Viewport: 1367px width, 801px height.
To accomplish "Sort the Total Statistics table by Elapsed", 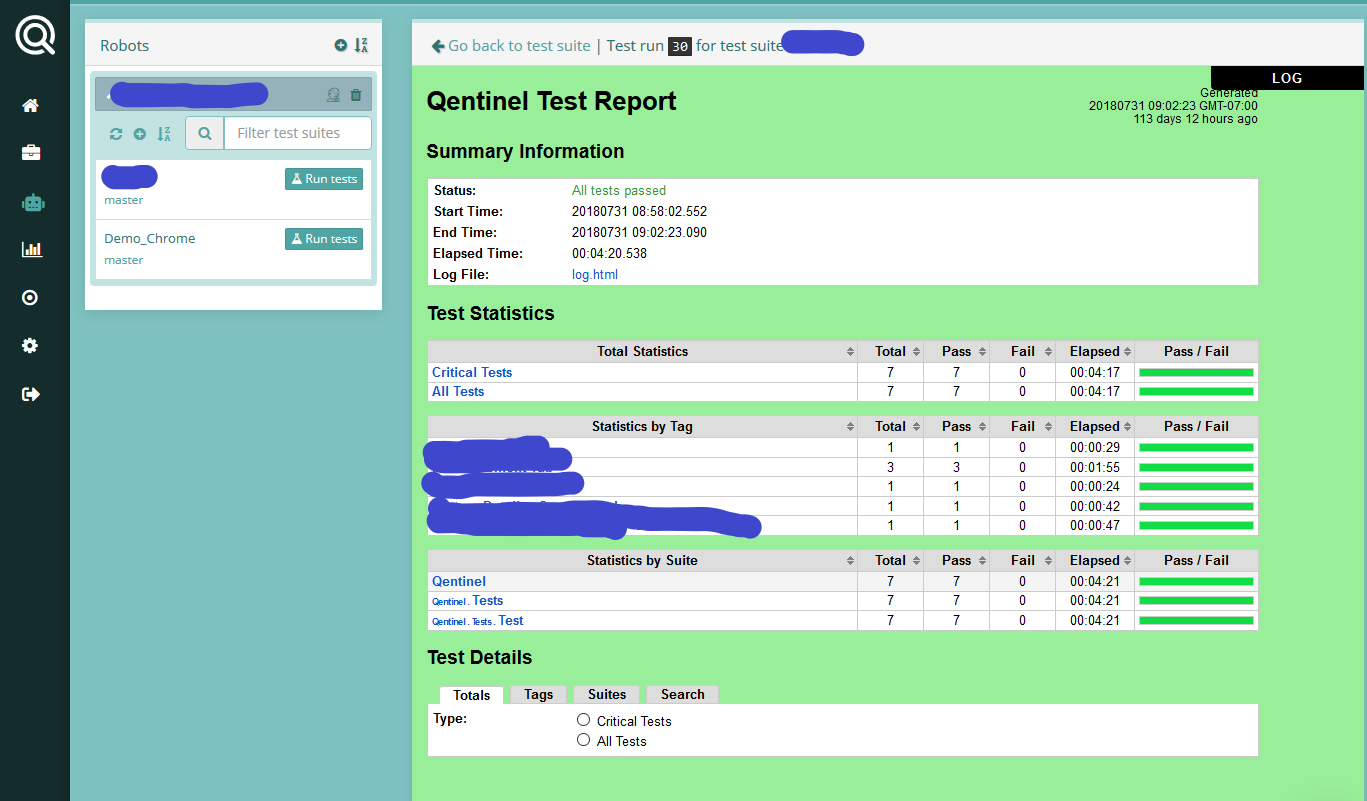I will 1095,351.
